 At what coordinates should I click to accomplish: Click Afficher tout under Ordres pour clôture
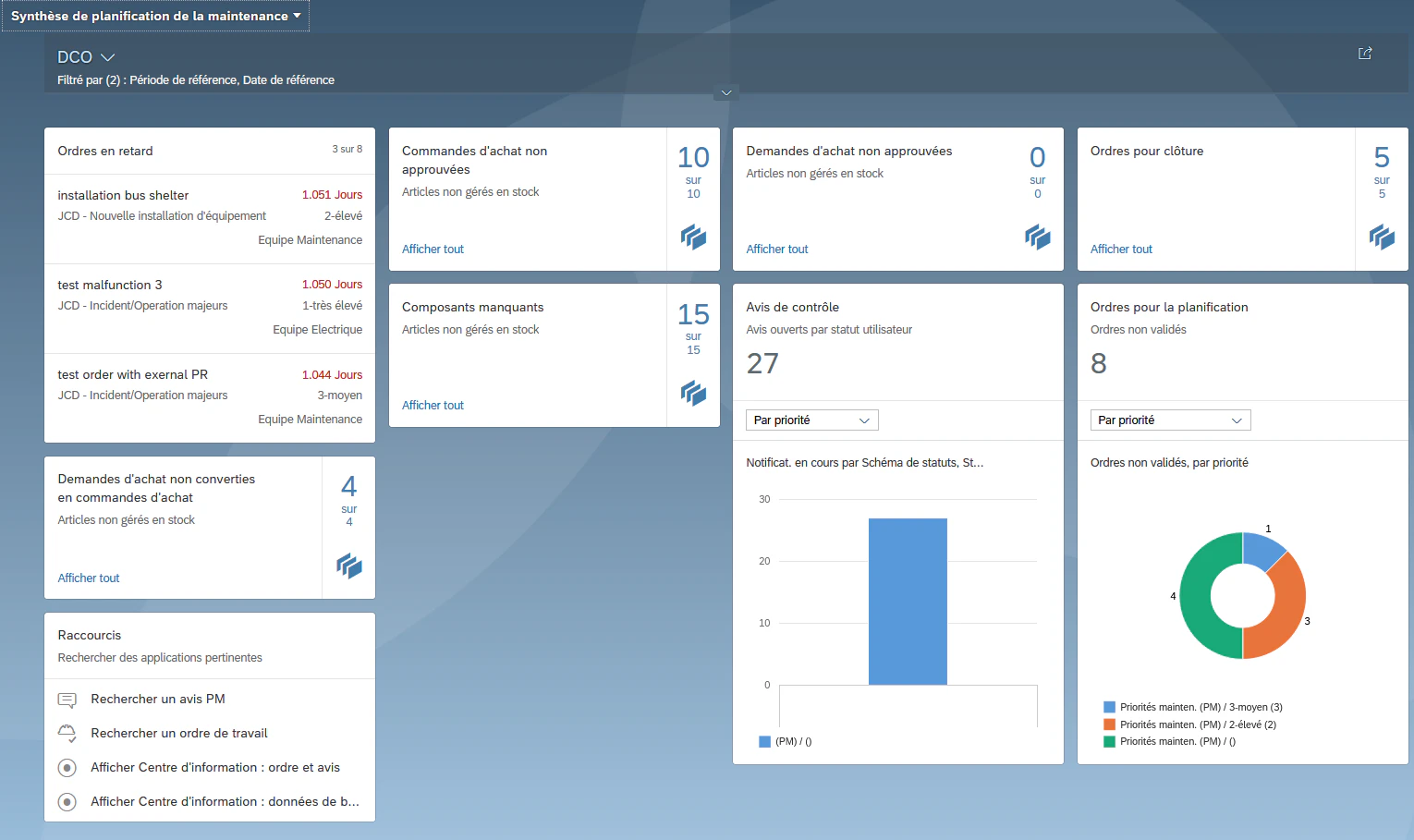(x=1121, y=250)
